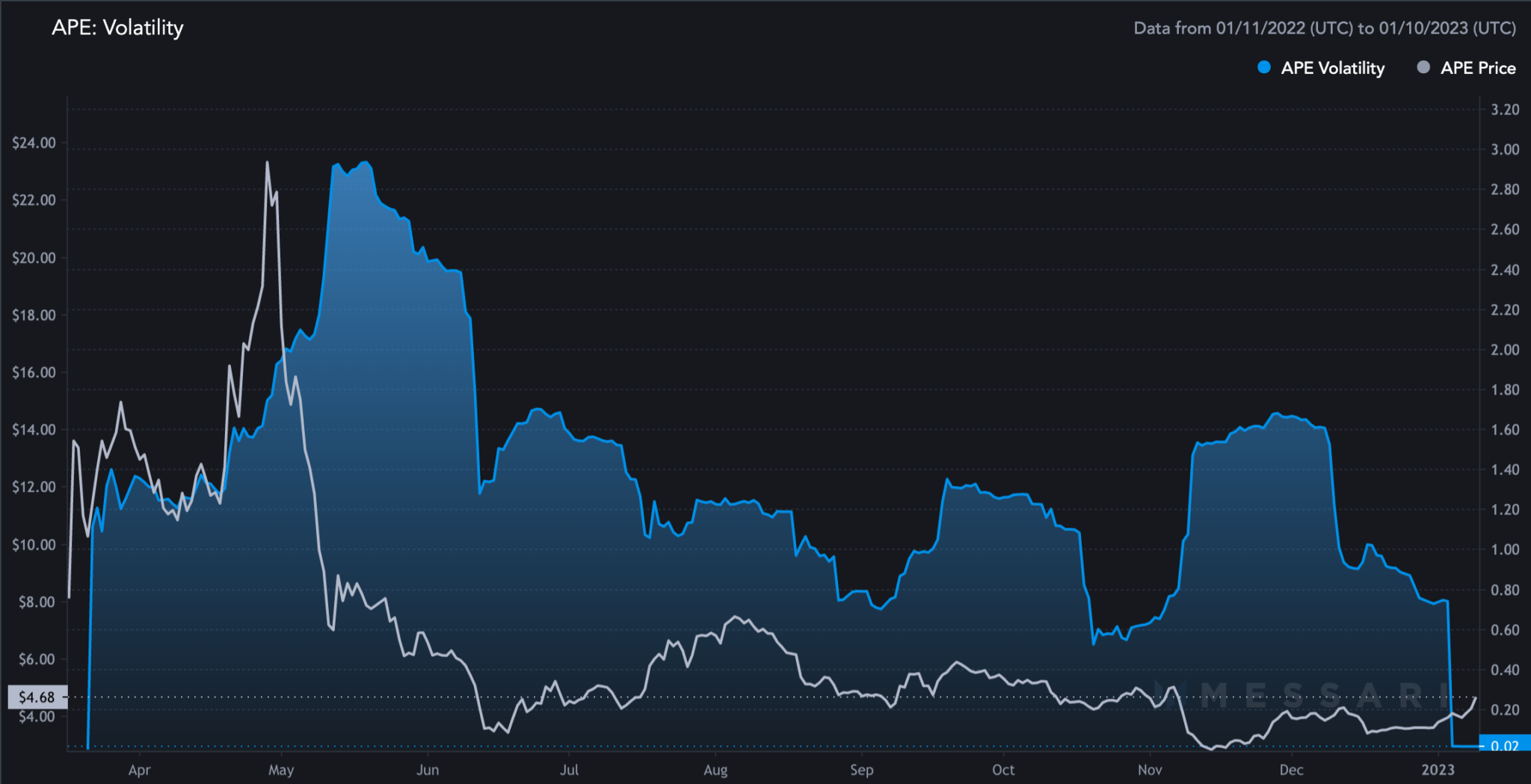Click the 3.20 volatility axis label

coord(1505,110)
